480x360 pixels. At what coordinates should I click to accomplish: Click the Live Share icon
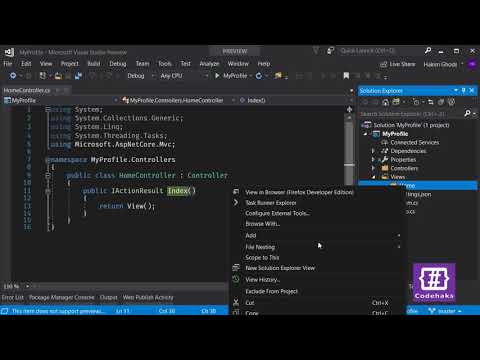(384, 64)
